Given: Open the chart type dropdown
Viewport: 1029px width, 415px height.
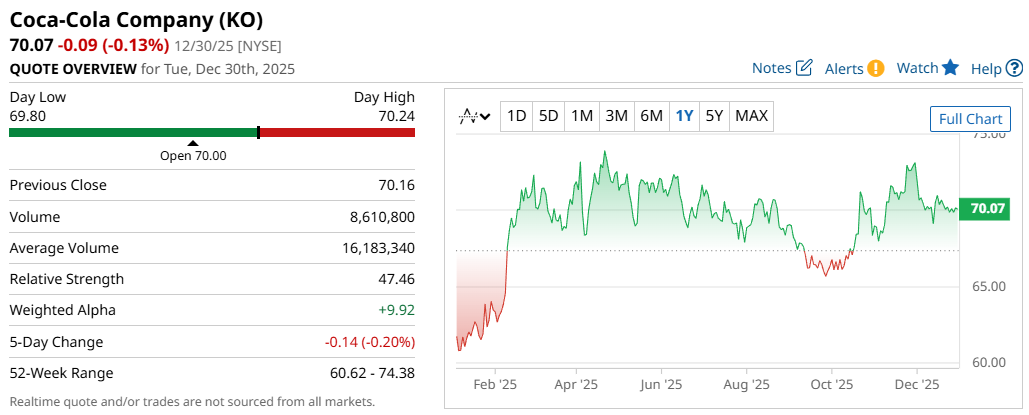Looking at the screenshot, I should (x=474, y=116).
